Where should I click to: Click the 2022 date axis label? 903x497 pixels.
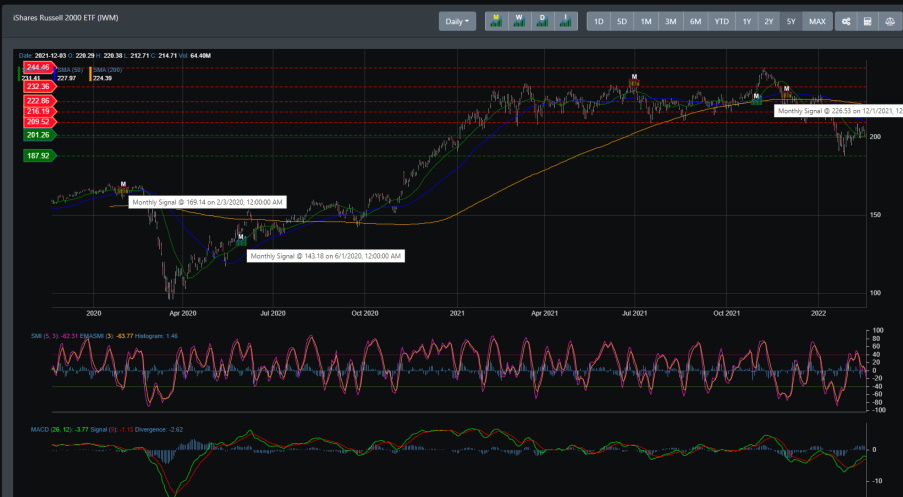818,313
